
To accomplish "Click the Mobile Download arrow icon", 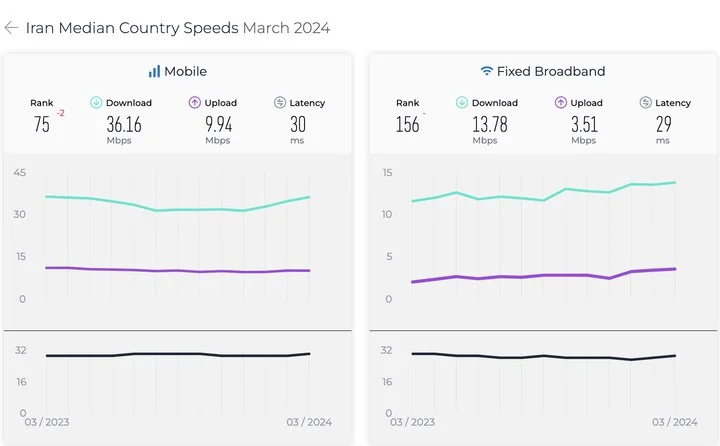I will pyautogui.click(x=96, y=102).
